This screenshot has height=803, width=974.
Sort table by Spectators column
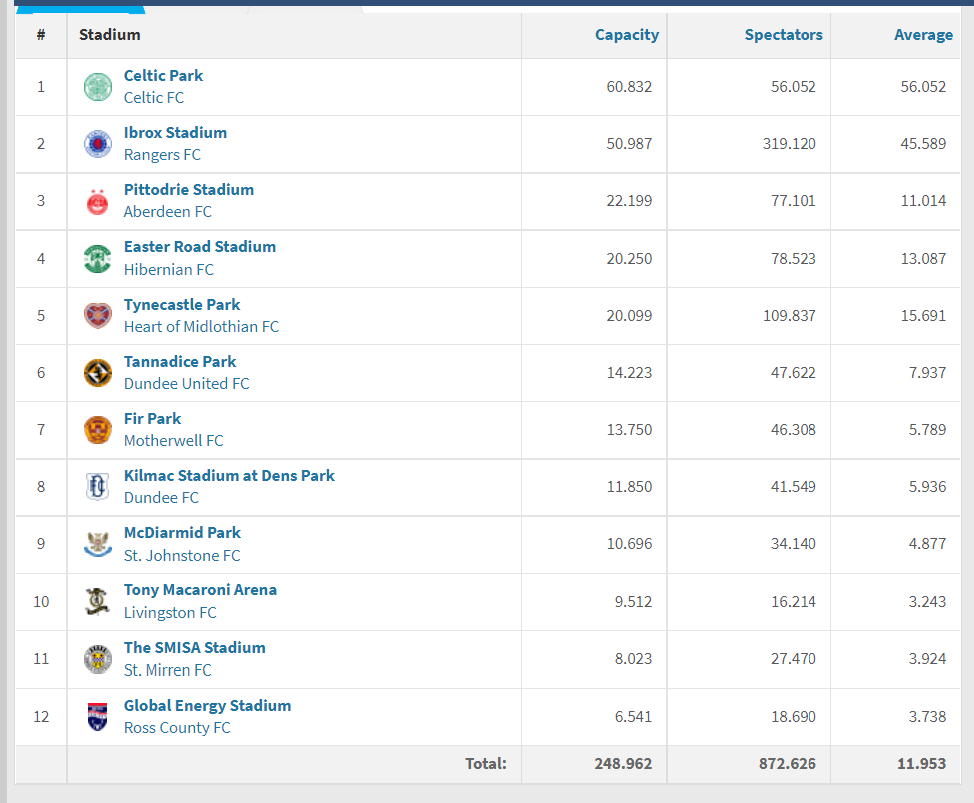(783, 35)
